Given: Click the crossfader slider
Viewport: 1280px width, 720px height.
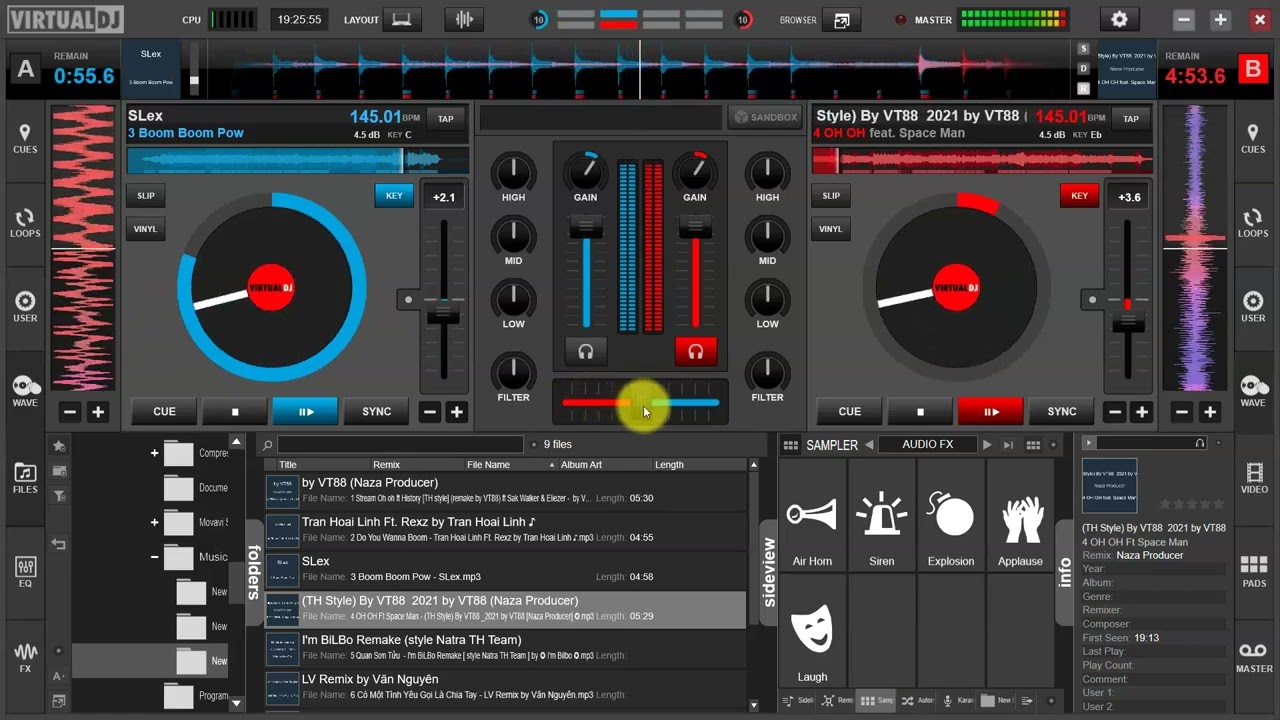Looking at the screenshot, I should (x=641, y=403).
